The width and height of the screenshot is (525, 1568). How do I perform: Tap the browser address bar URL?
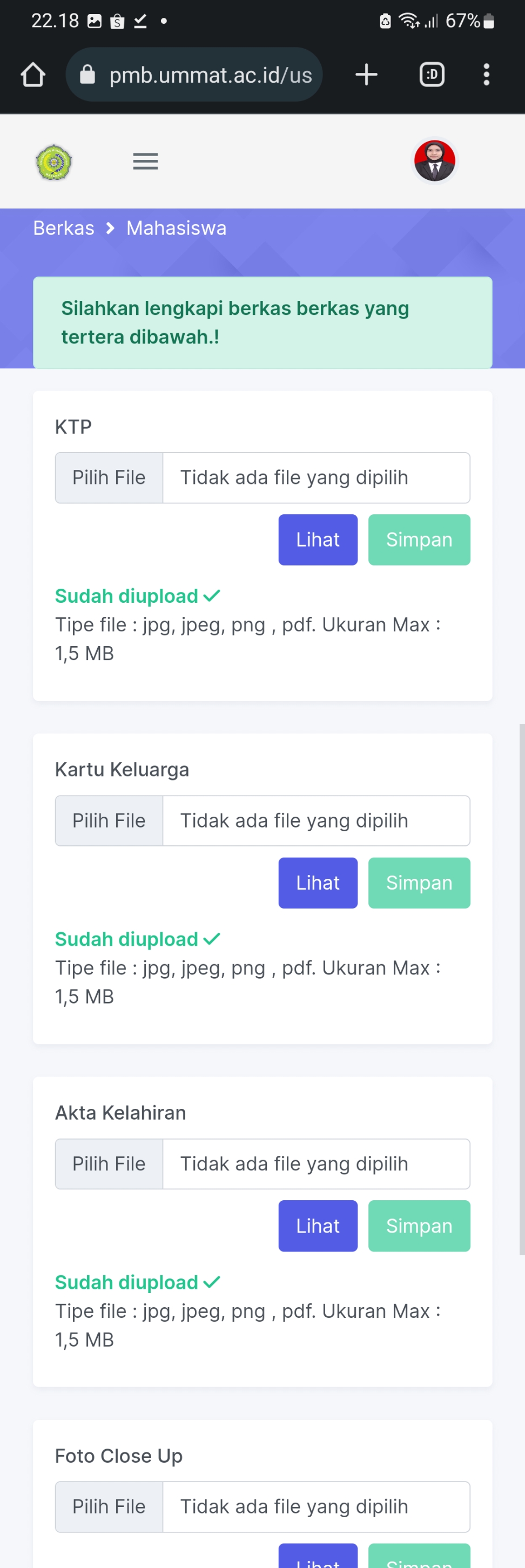click(210, 75)
